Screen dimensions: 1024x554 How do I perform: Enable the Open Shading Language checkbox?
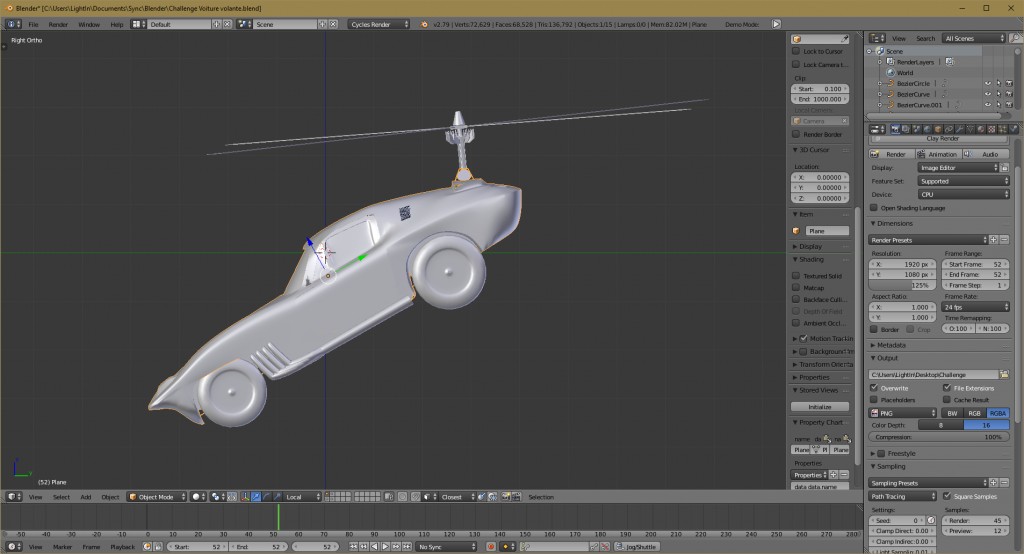click(x=874, y=208)
